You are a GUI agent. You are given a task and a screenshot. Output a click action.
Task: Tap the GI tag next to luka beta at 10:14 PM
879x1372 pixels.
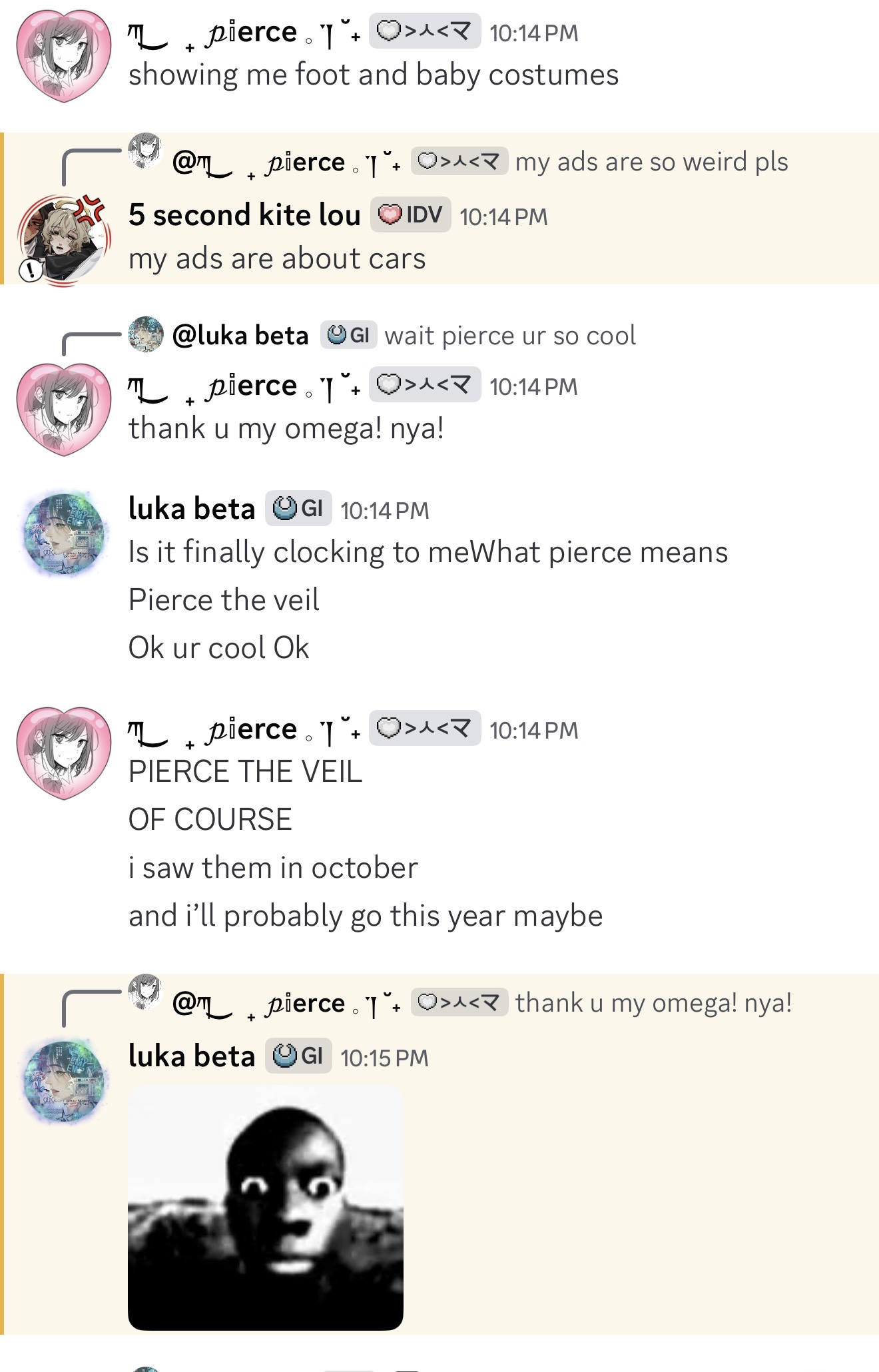click(x=298, y=509)
